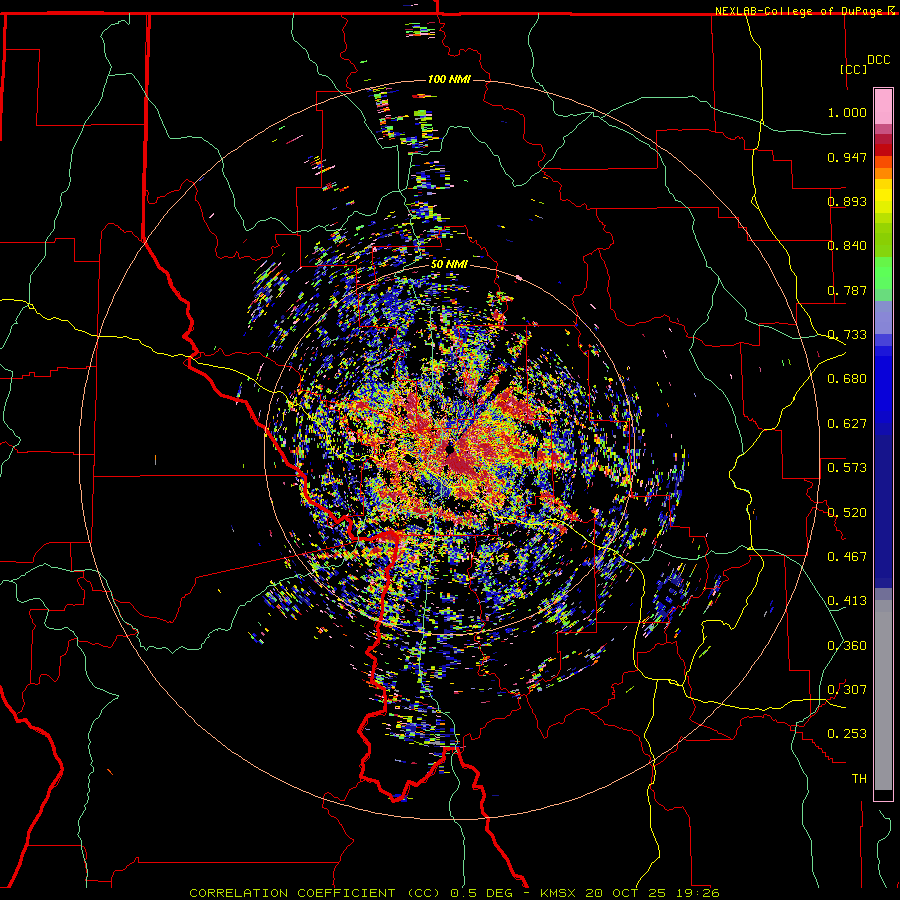The height and width of the screenshot is (900, 900).
Task: Click the bright green segment of the color bar
Action: pos(883,273)
